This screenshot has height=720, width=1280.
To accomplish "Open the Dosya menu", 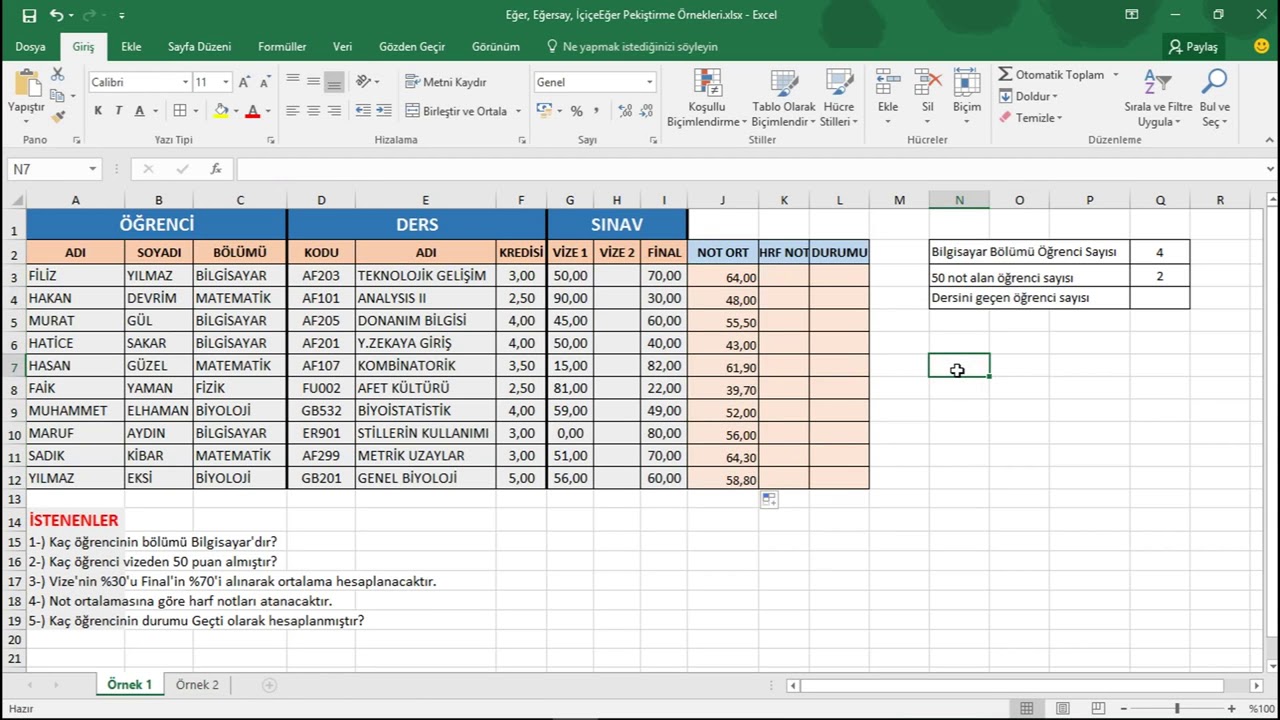I will tap(30, 46).
